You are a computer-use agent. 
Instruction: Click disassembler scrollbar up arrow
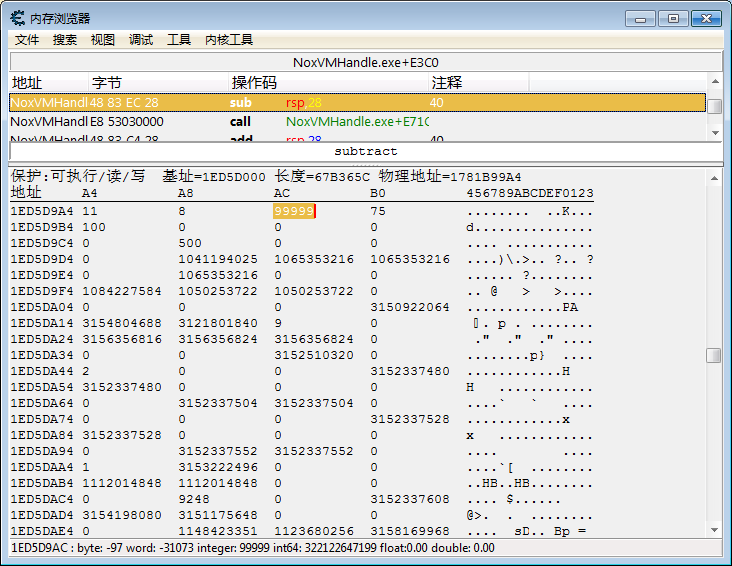tap(715, 81)
